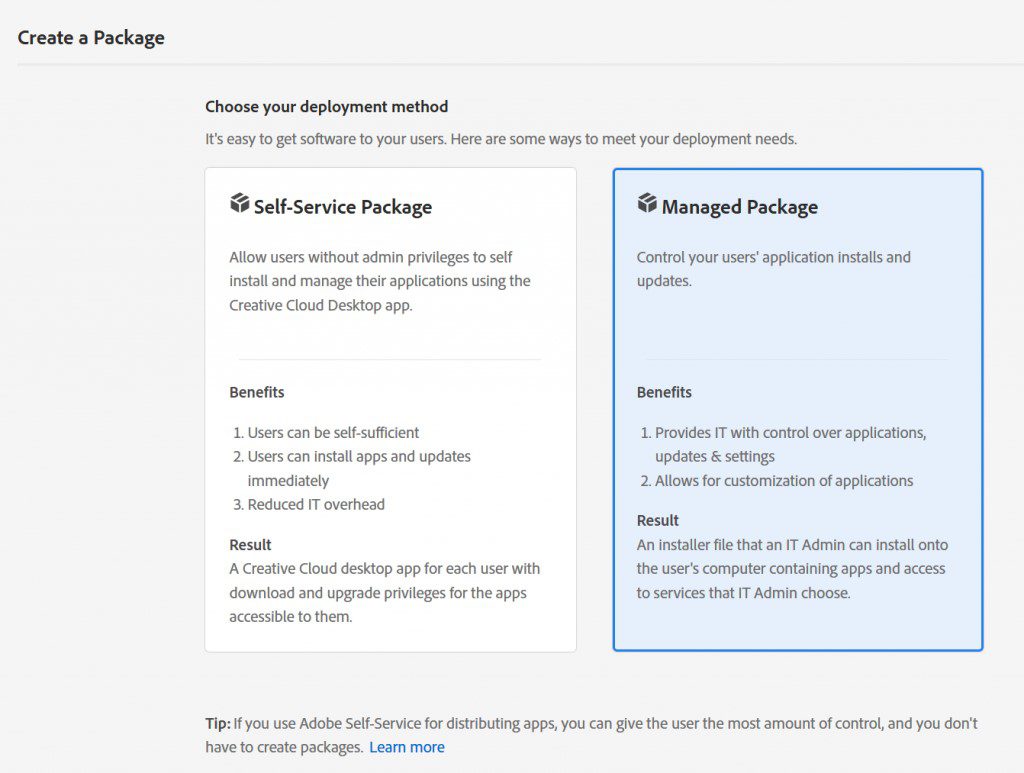Click the Benefits label on Self-Service card

pos(256,392)
